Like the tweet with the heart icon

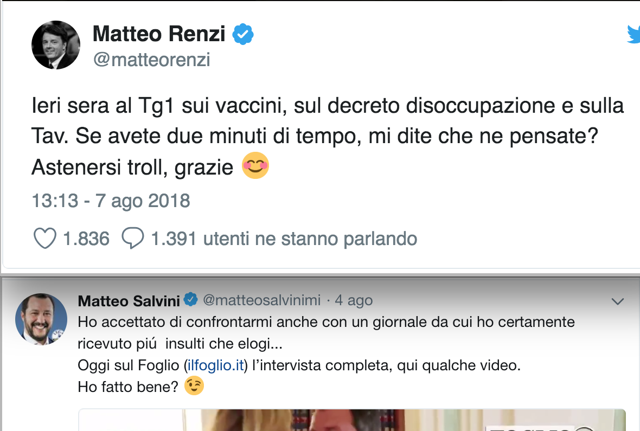[x=45, y=239]
